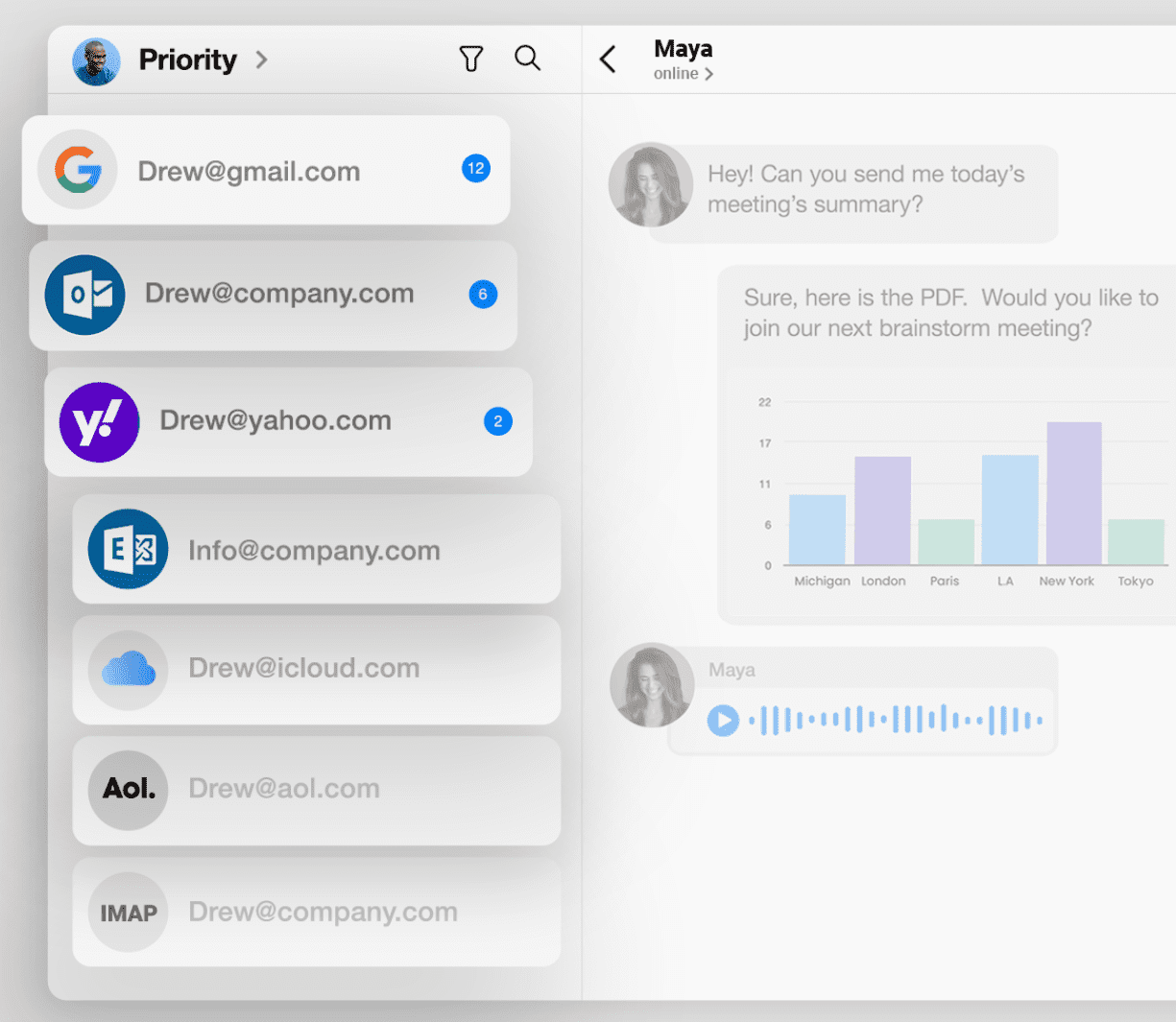Click the Michigan bar in the chart
The image size is (1176, 1022).
click(x=817, y=530)
